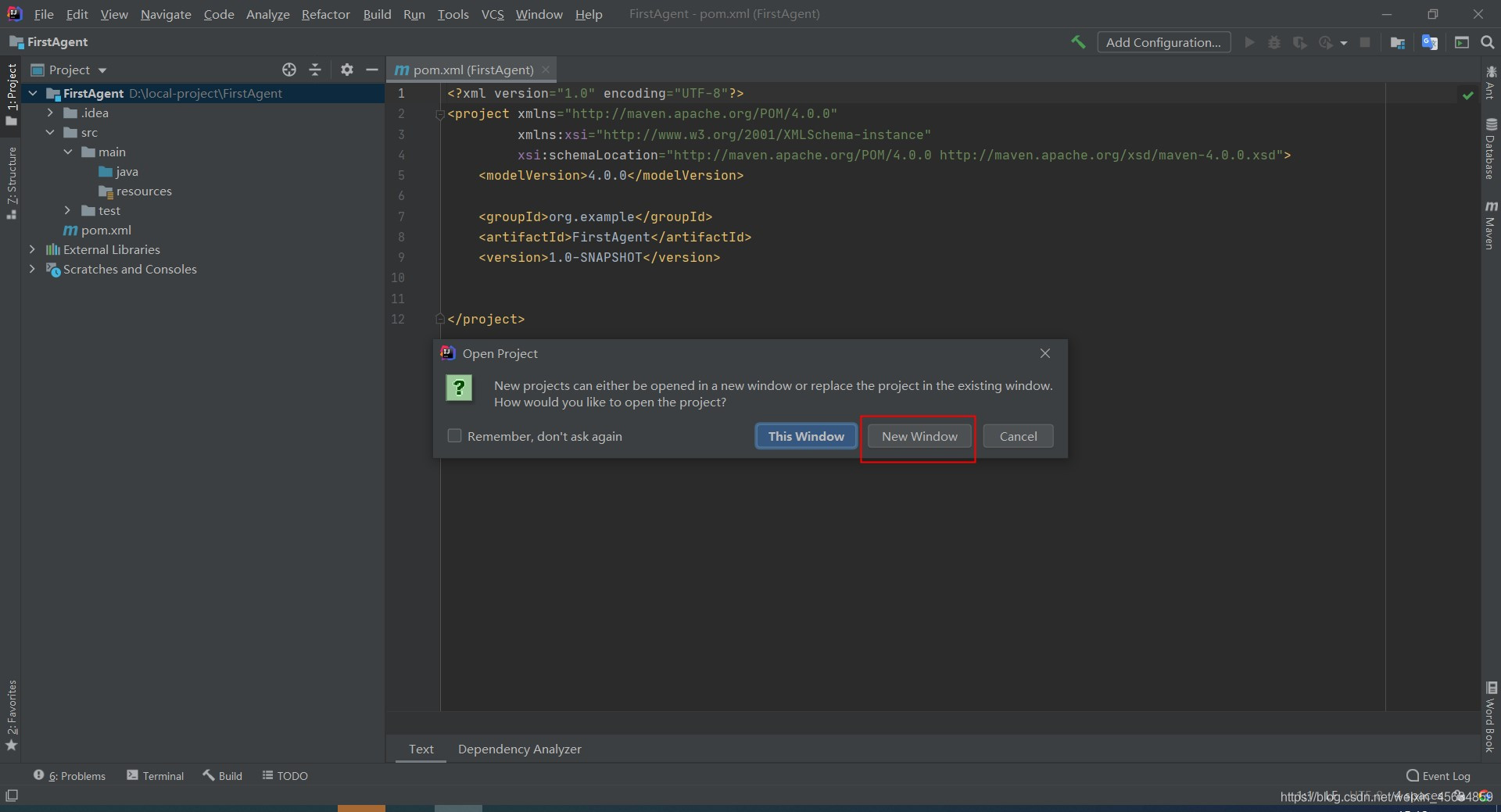Switch to Dependency Analyzer tab

click(x=520, y=749)
